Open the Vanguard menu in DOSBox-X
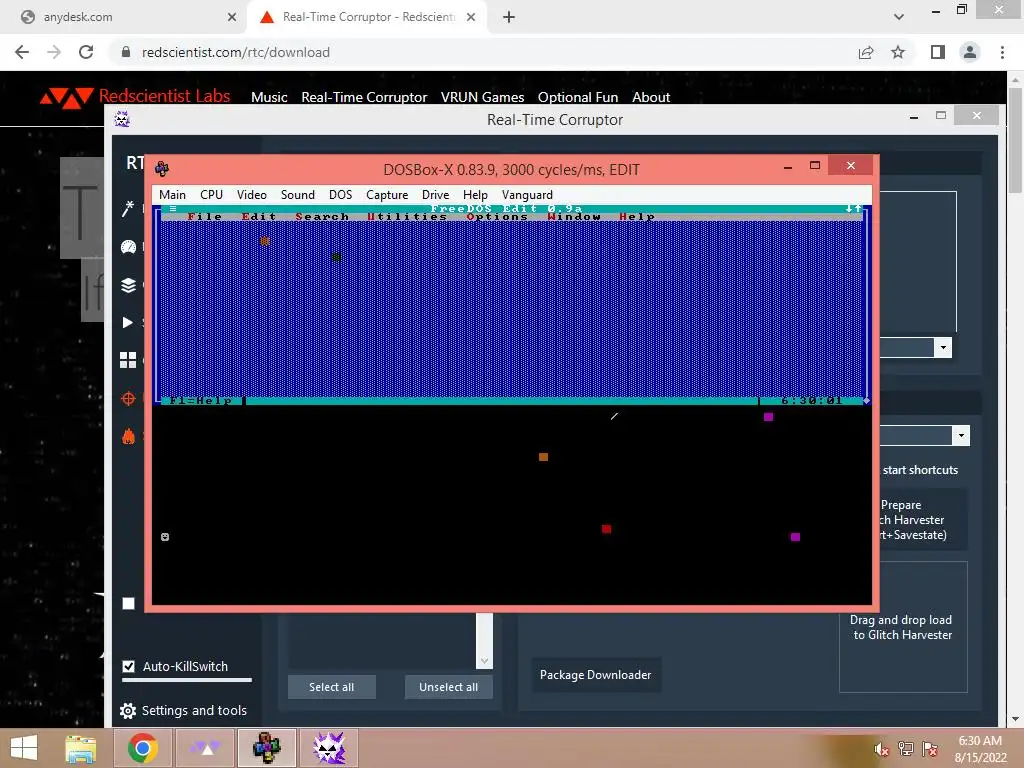The height and width of the screenshot is (768, 1024). (x=527, y=195)
